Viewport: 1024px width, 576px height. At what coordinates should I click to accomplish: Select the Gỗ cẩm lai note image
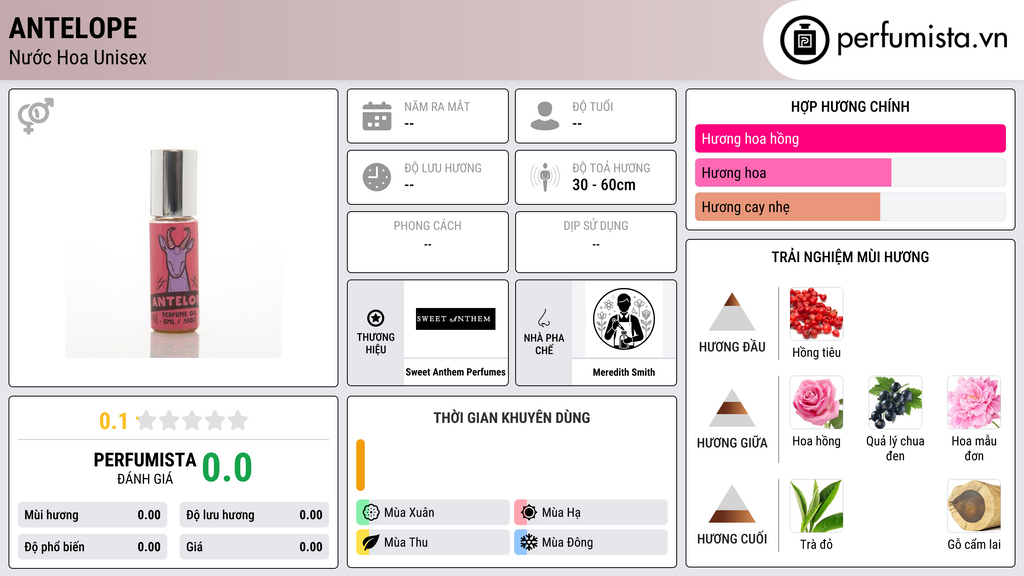click(974, 506)
